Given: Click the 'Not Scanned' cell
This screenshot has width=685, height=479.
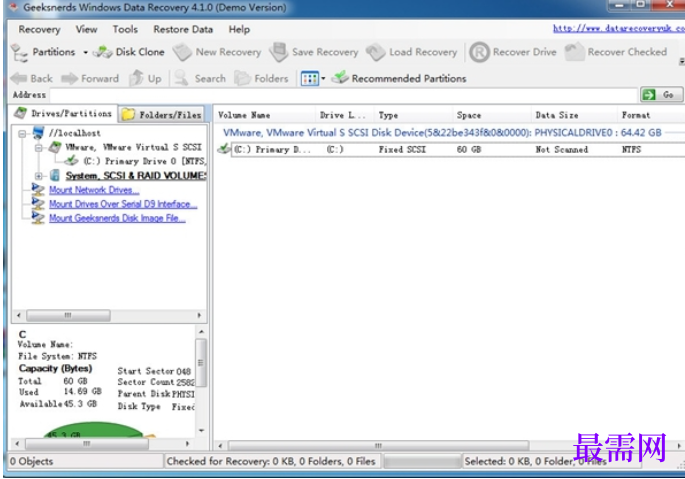Looking at the screenshot, I should [x=561, y=149].
